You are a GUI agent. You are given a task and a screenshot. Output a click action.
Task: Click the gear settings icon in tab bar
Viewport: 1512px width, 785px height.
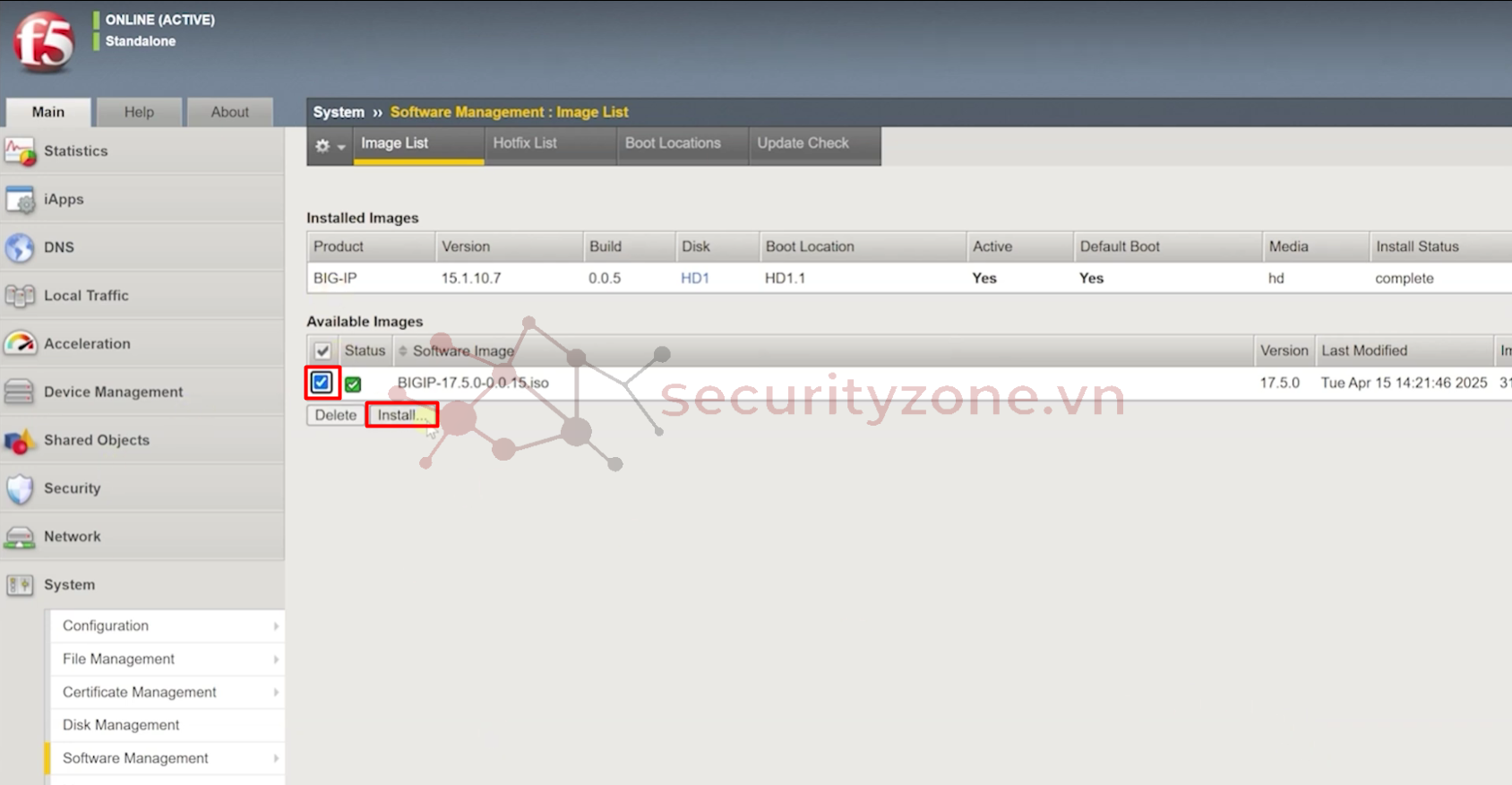[x=322, y=145]
